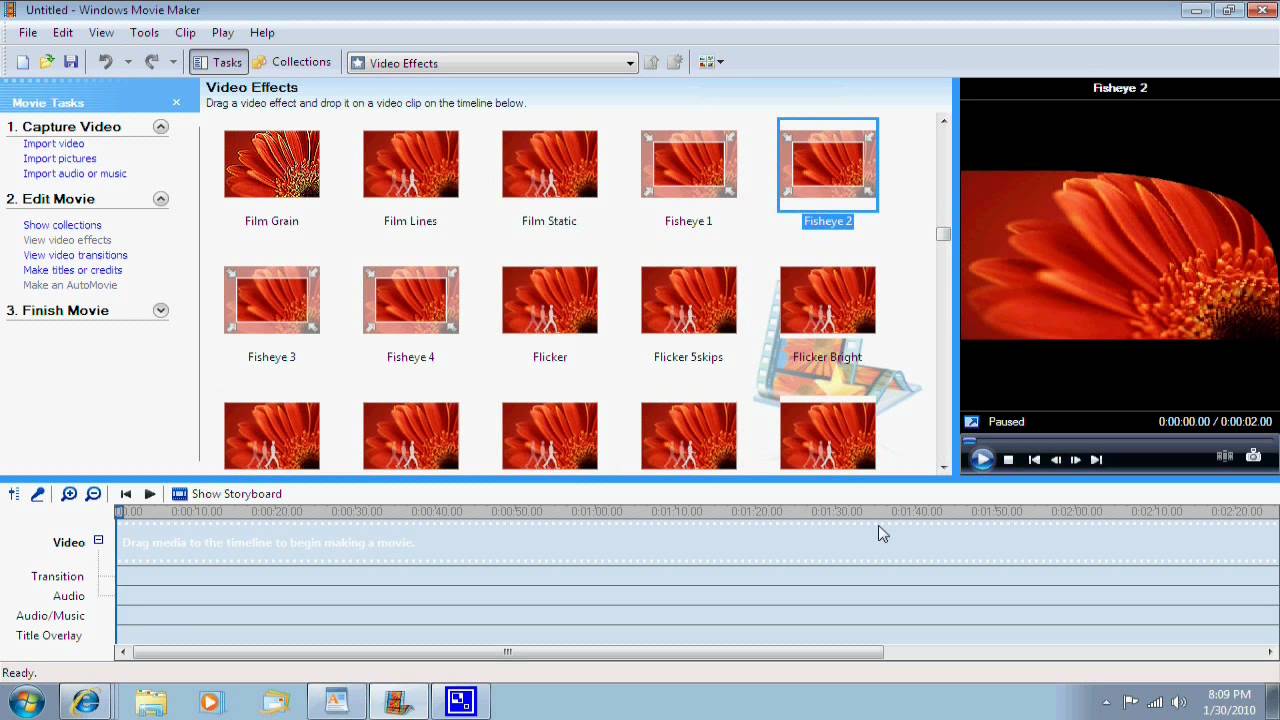The height and width of the screenshot is (720, 1280).
Task: Select the Film Grain effect thumbnail
Action: click(x=272, y=164)
